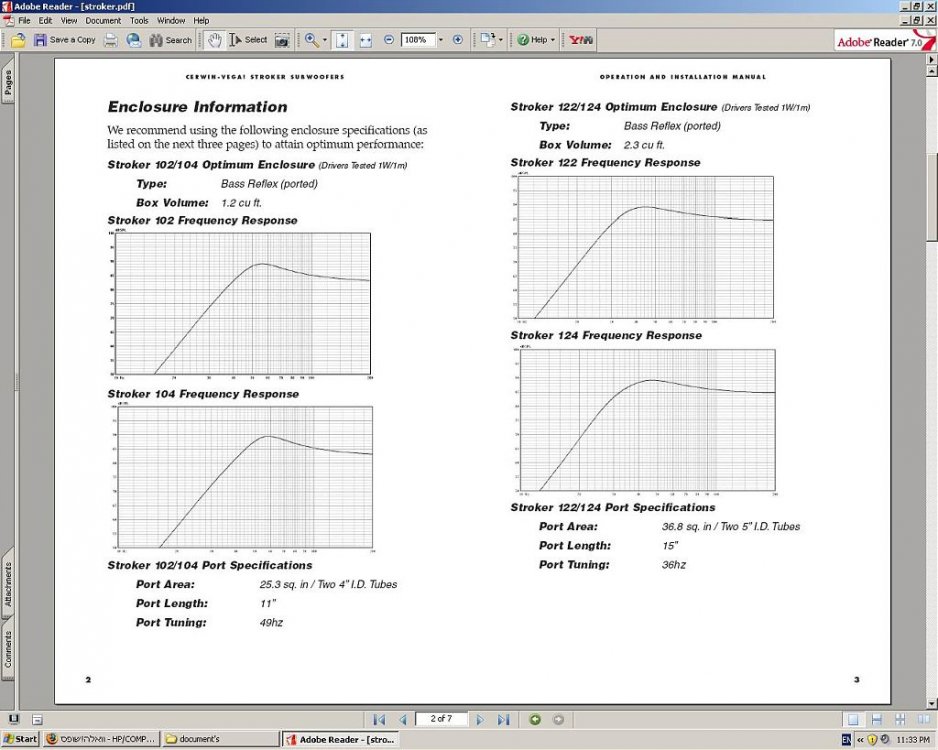
Task: Open a file with the folder icon
Action: click(x=18, y=40)
